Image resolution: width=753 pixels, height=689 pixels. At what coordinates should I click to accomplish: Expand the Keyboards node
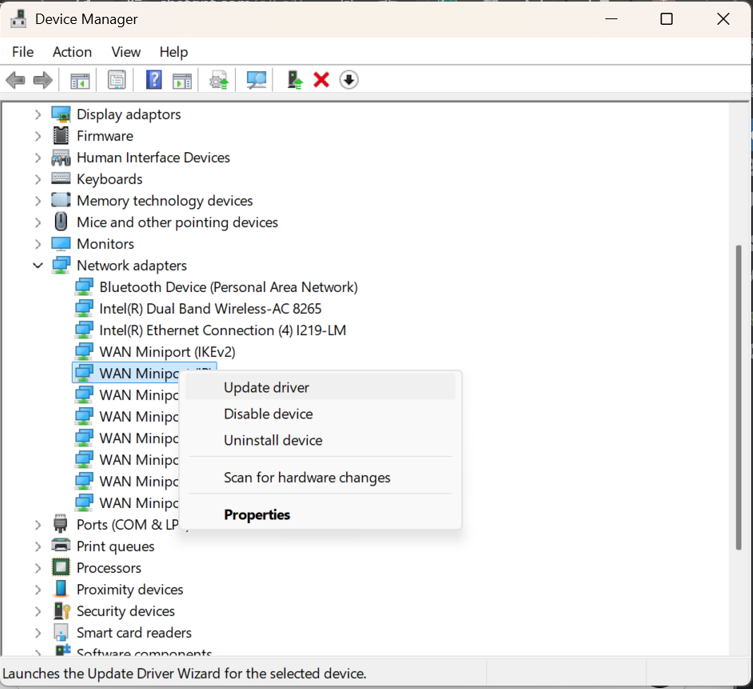pos(38,180)
